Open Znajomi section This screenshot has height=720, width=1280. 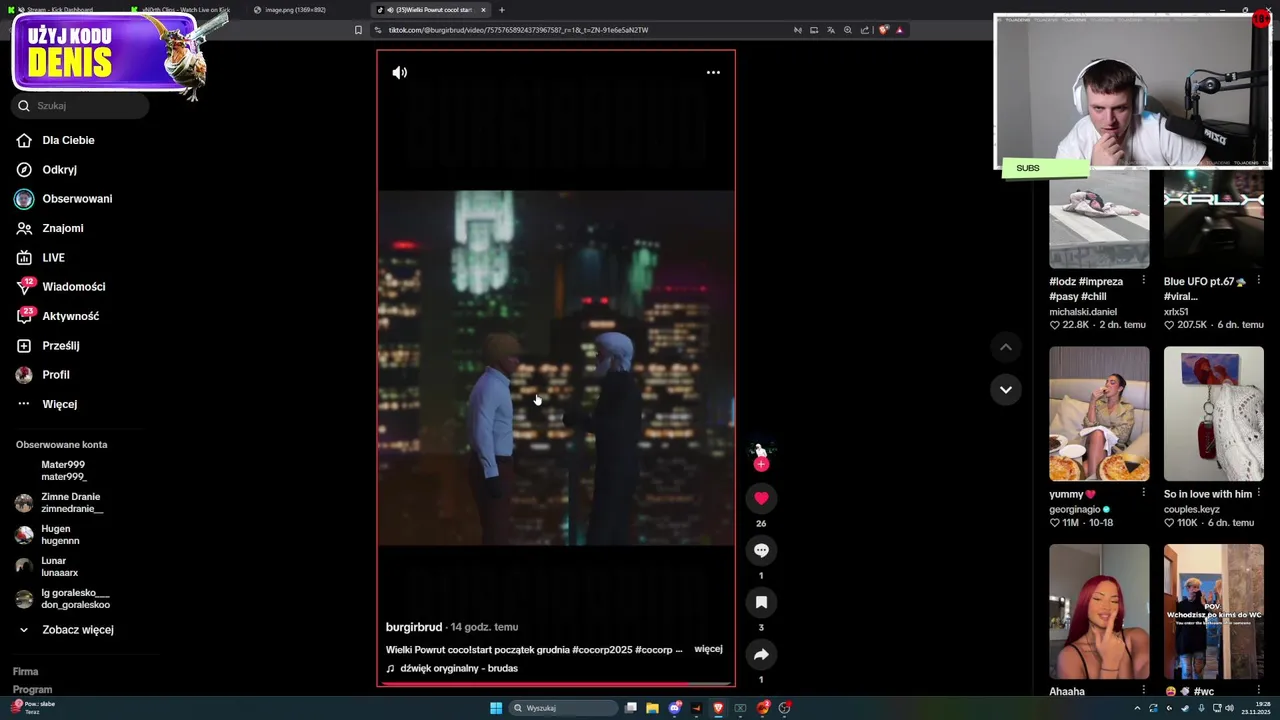(x=50, y=228)
